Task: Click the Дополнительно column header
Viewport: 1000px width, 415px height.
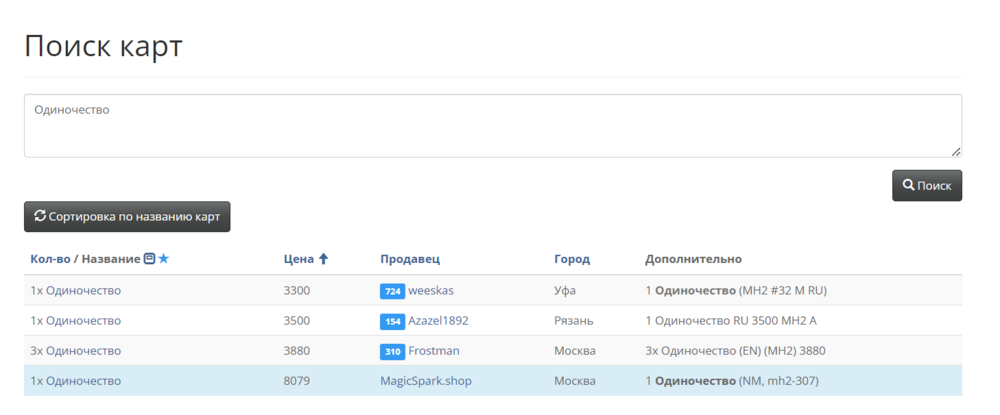Action: click(x=693, y=259)
